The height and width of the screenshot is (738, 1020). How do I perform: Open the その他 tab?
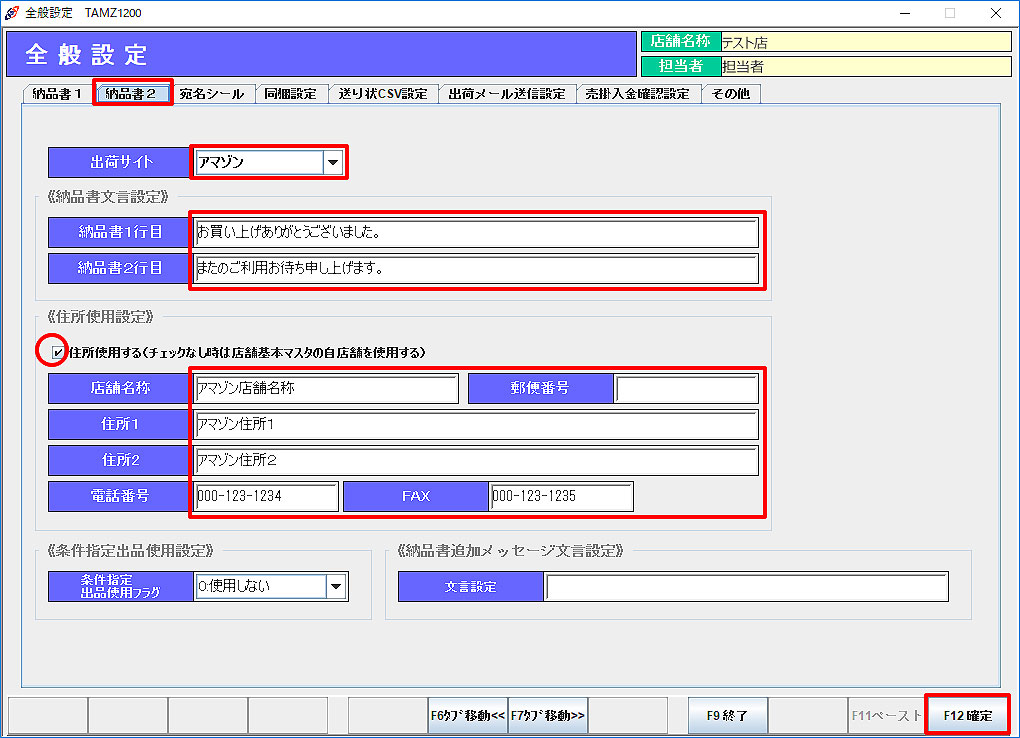(731, 94)
